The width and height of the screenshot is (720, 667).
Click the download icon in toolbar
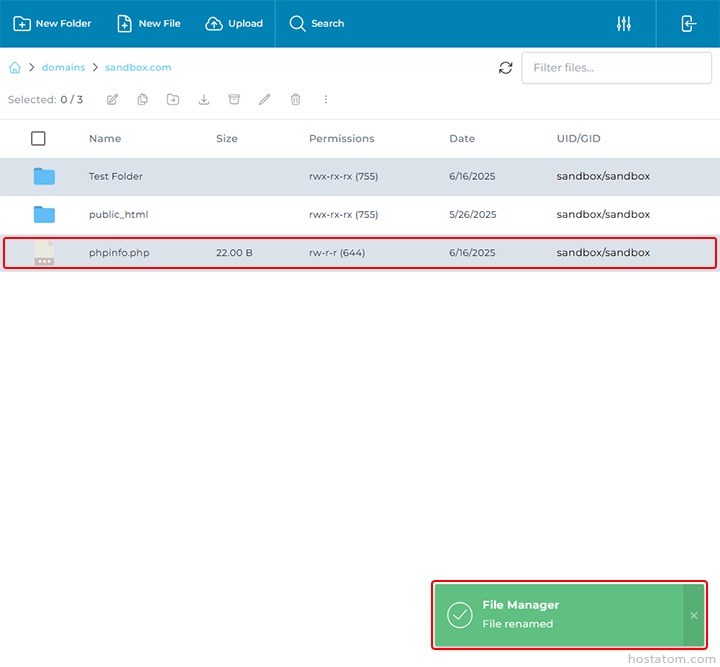[x=204, y=99]
